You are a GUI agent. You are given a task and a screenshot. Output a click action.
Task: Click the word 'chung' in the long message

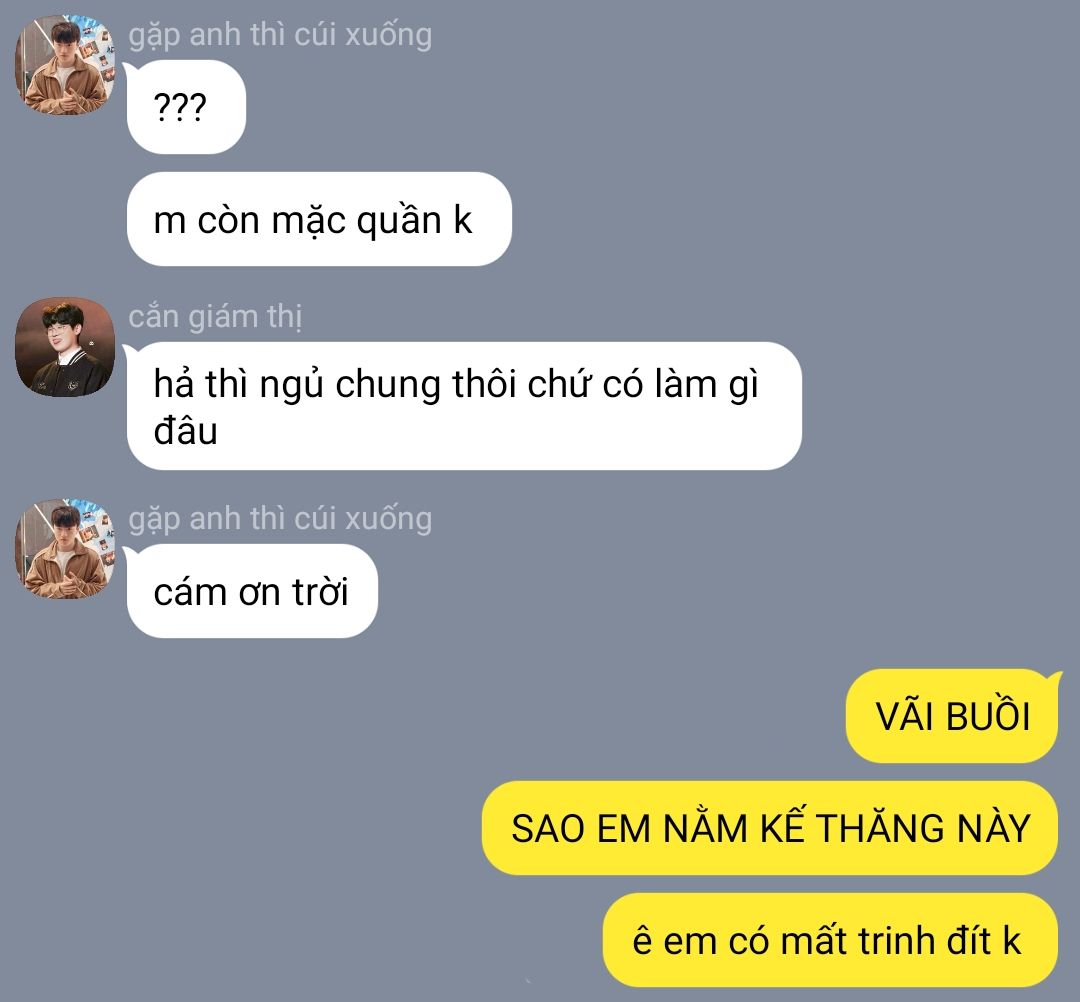point(388,384)
